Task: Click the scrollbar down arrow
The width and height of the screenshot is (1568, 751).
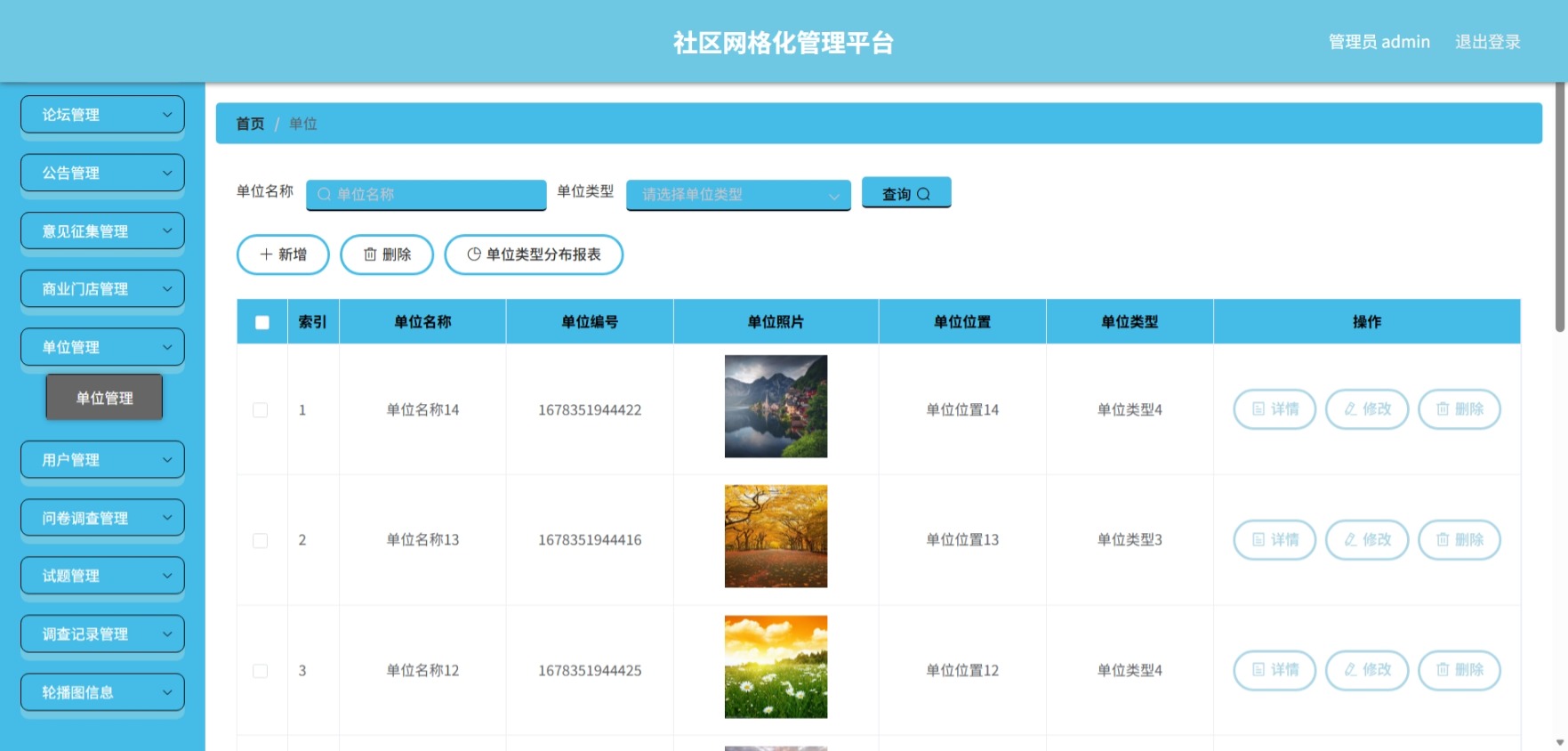Action: (x=1559, y=743)
